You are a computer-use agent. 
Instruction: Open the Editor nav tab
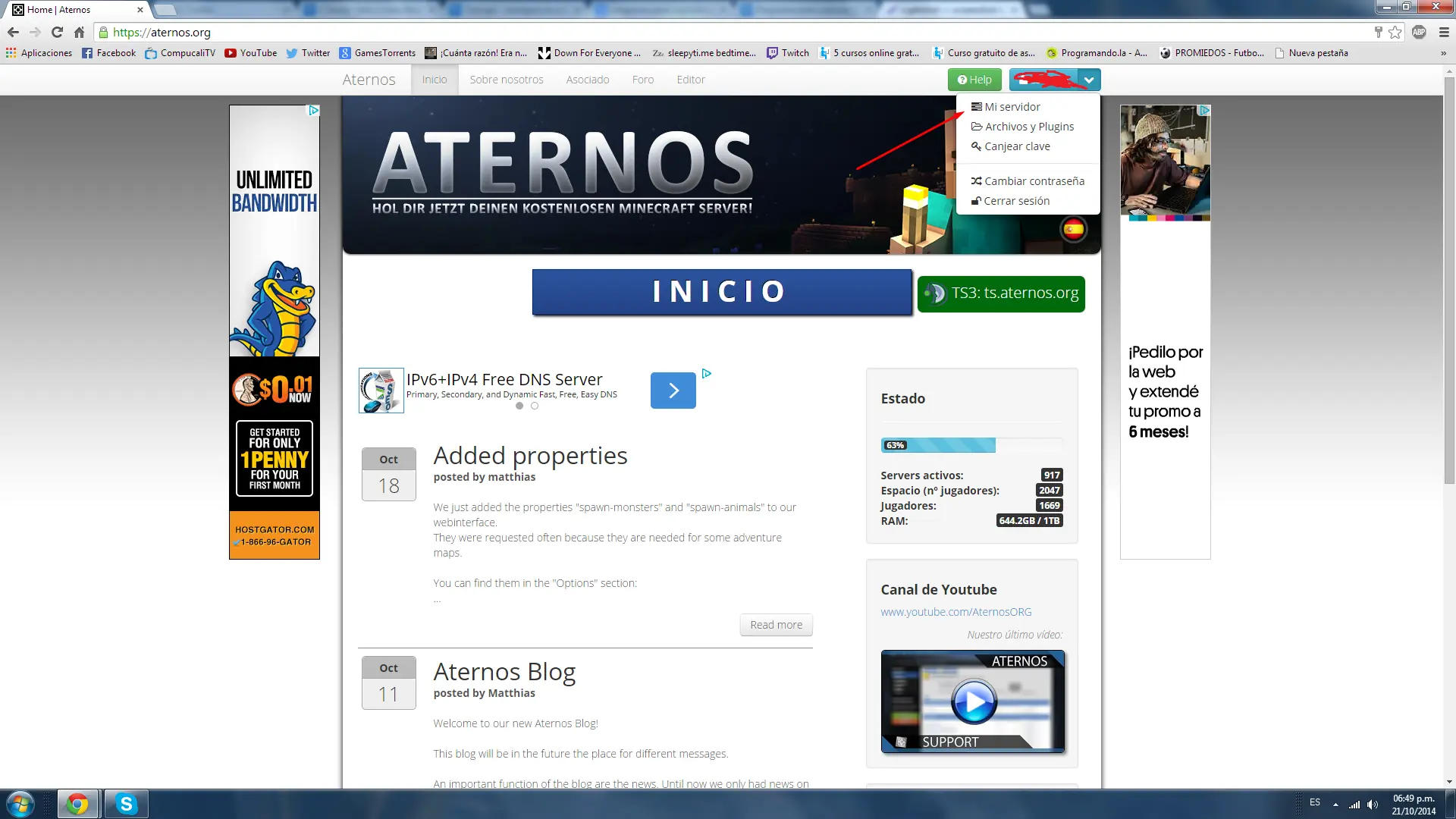691,80
